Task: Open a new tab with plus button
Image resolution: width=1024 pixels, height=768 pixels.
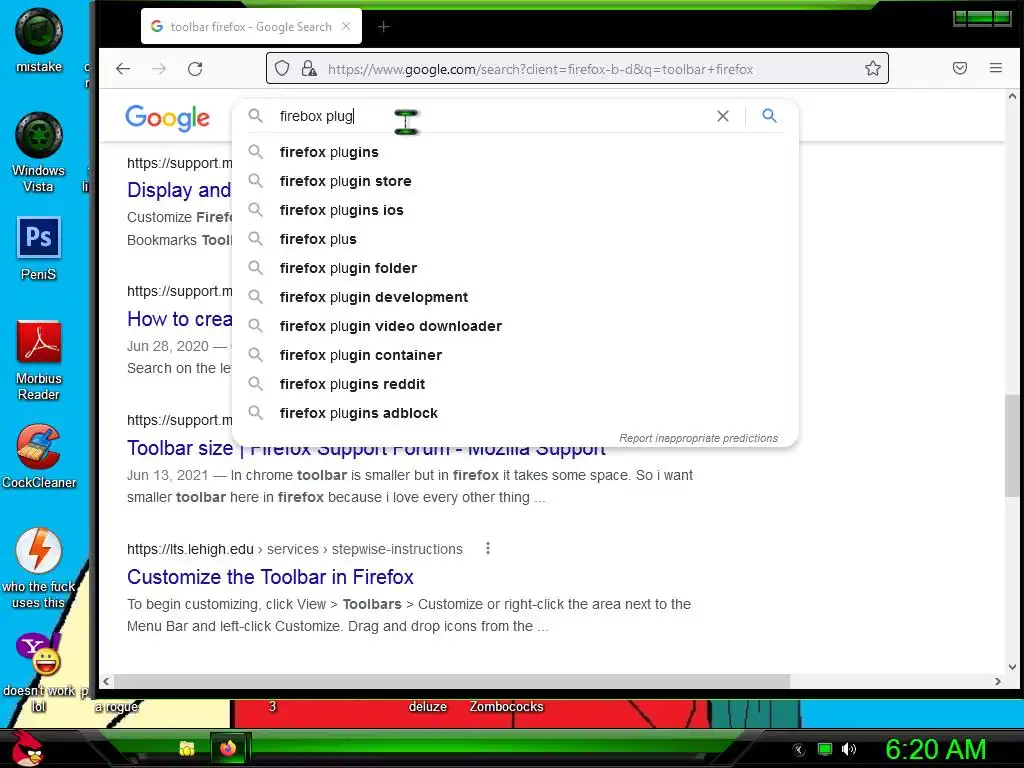Action: (383, 27)
